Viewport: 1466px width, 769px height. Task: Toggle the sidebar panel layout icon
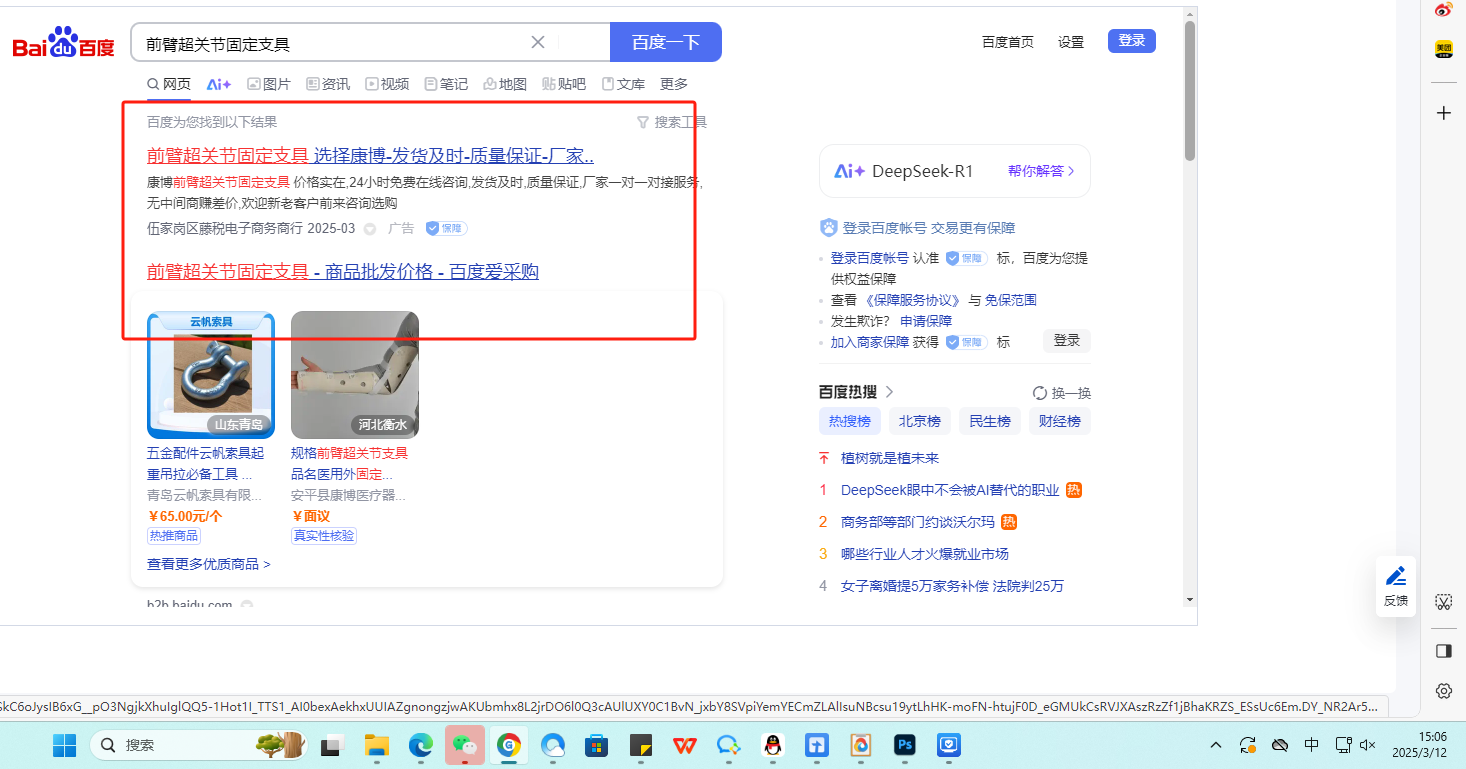pos(1443,651)
